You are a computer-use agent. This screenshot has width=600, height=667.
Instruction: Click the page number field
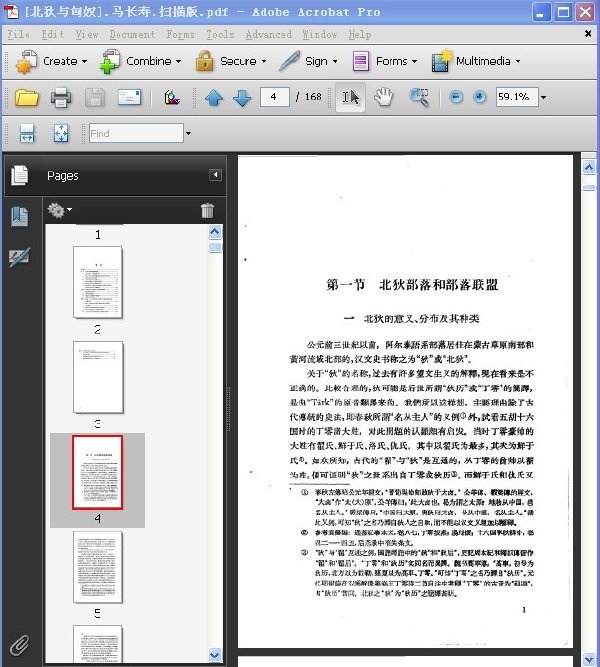tap(274, 97)
